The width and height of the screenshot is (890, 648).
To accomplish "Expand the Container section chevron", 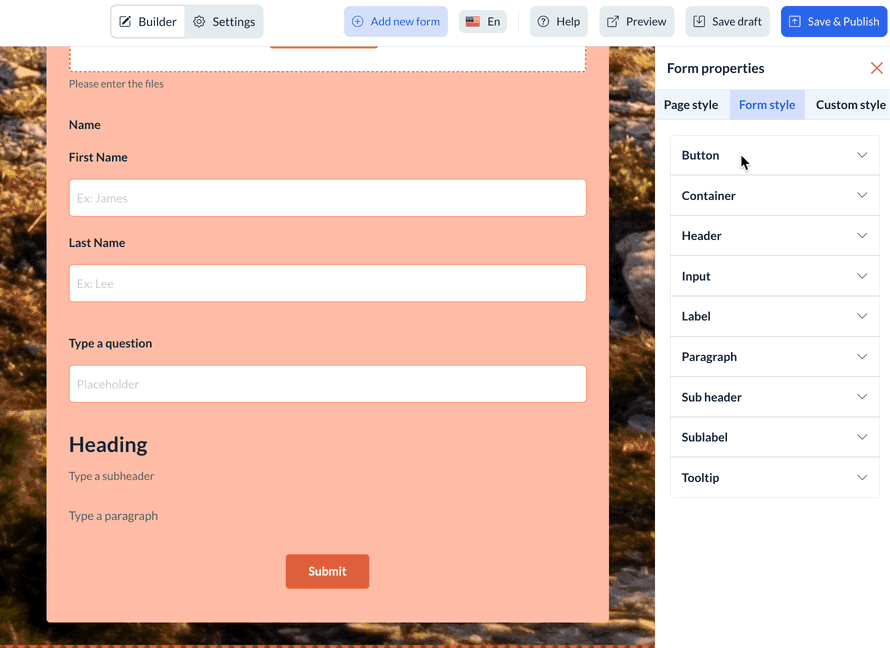I will 862,195.
